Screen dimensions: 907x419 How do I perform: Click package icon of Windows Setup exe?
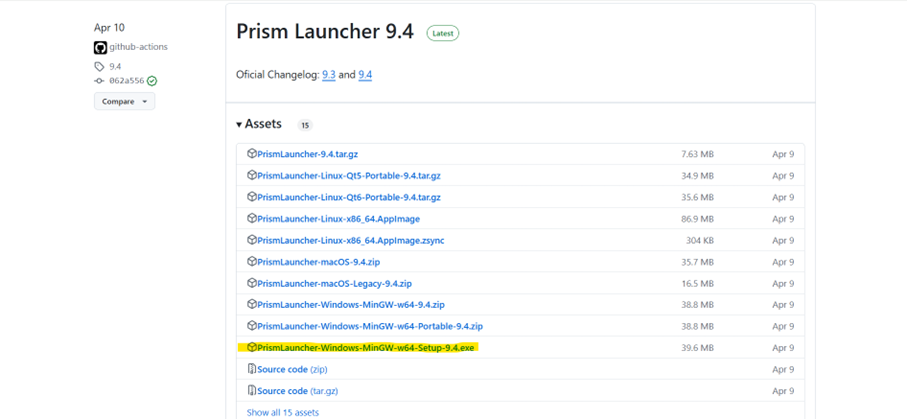tap(252, 347)
